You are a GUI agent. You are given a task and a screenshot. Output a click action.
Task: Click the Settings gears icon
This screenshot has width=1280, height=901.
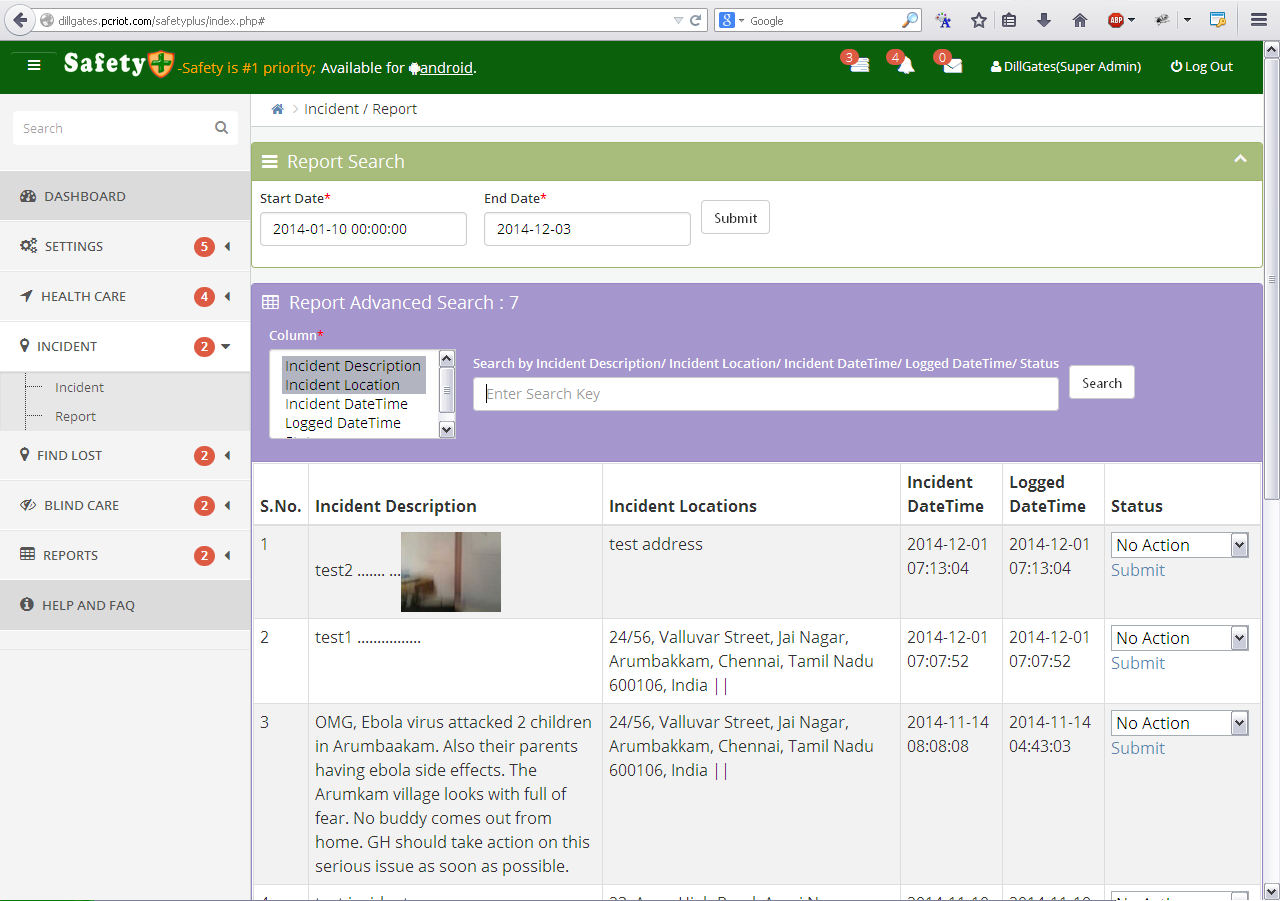click(x=28, y=246)
